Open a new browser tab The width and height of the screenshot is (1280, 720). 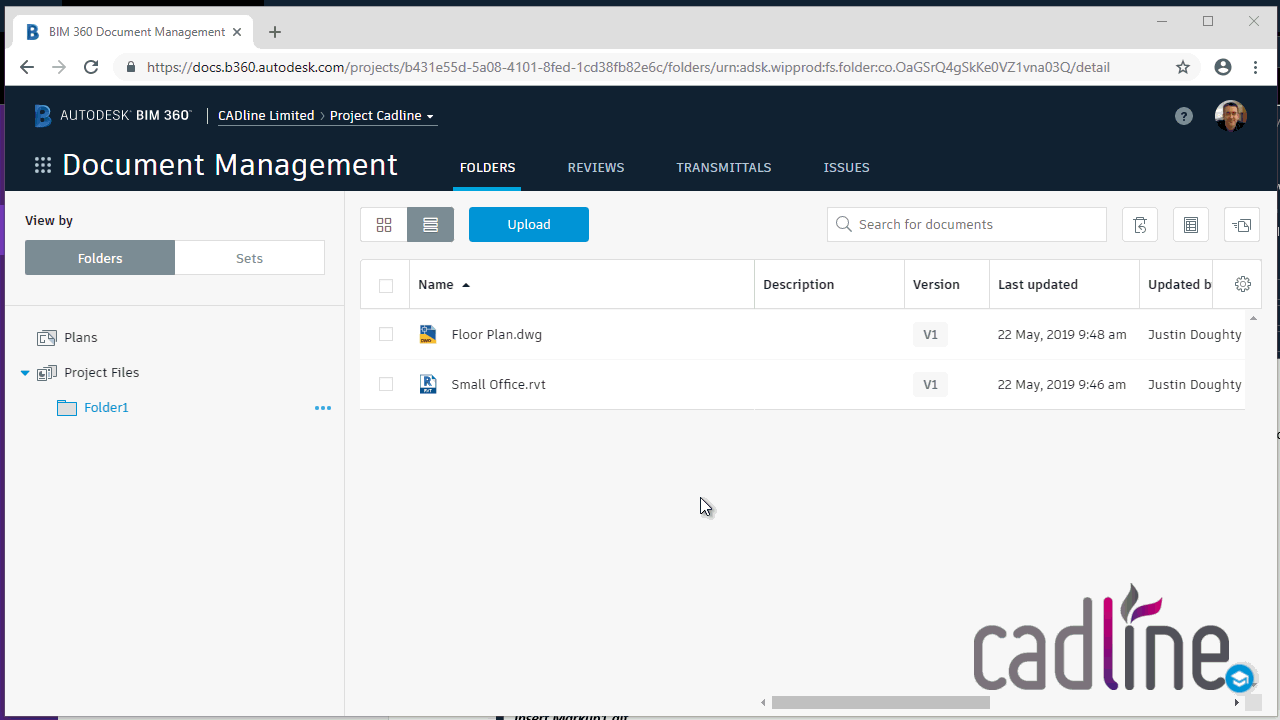[x=275, y=32]
